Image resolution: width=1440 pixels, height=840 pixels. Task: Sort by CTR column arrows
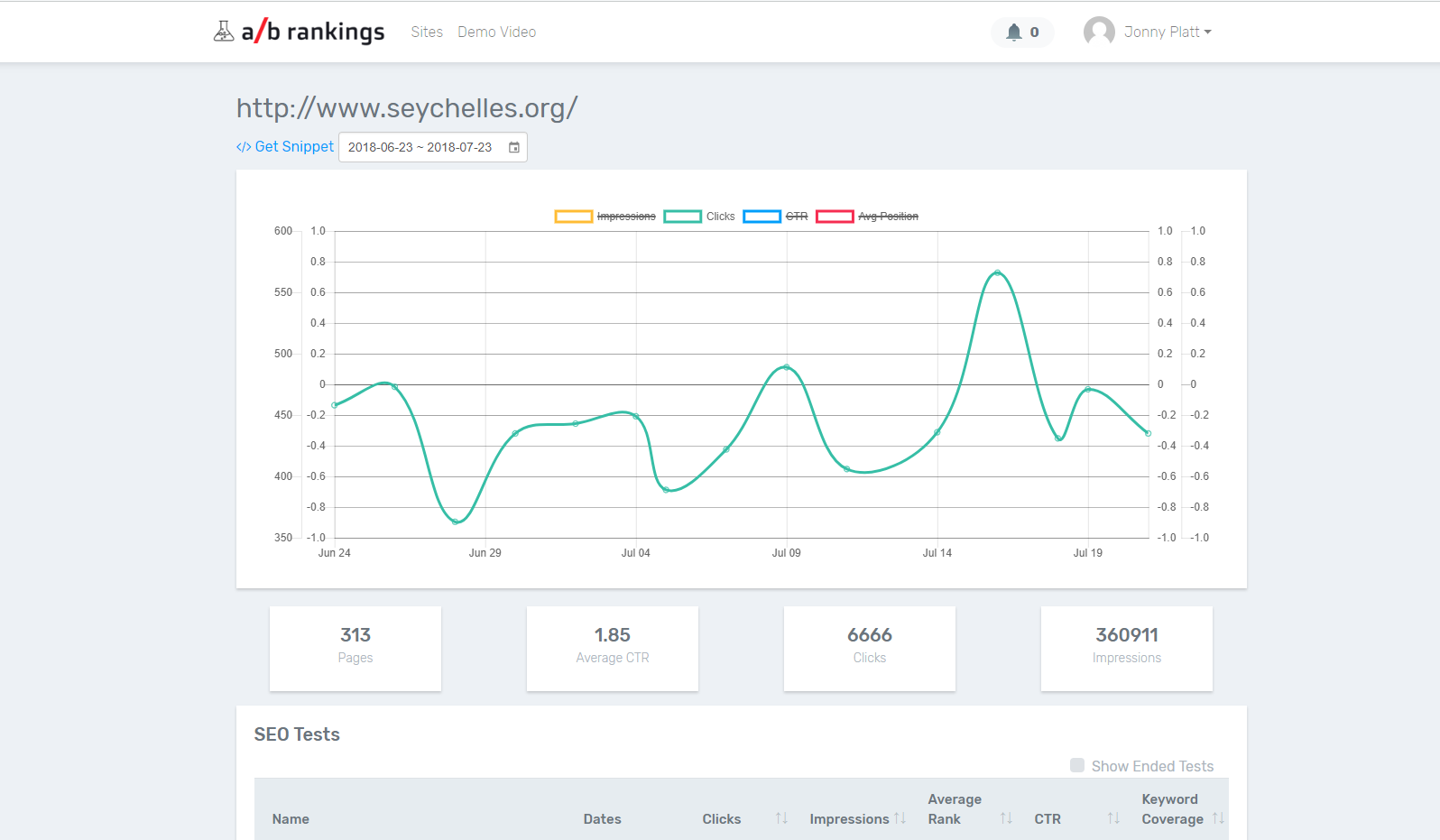point(1113,818)
